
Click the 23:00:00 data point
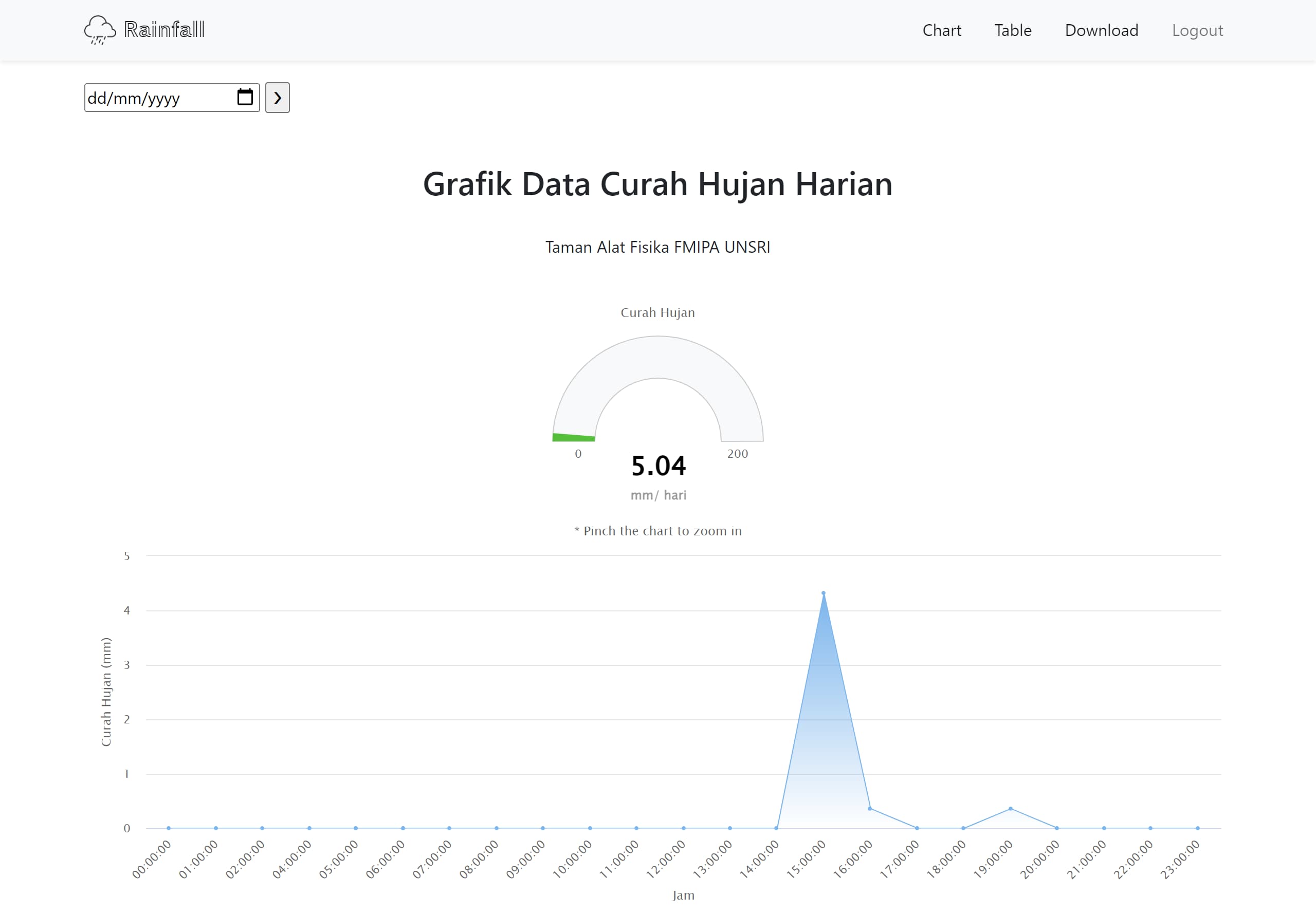(1197, 828)
